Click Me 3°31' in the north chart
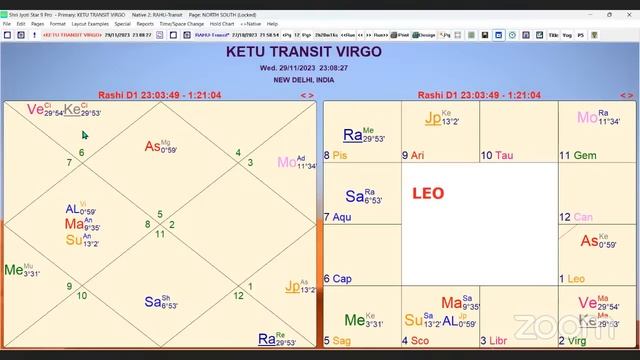The image size is (640, 360). coord(22,269)
